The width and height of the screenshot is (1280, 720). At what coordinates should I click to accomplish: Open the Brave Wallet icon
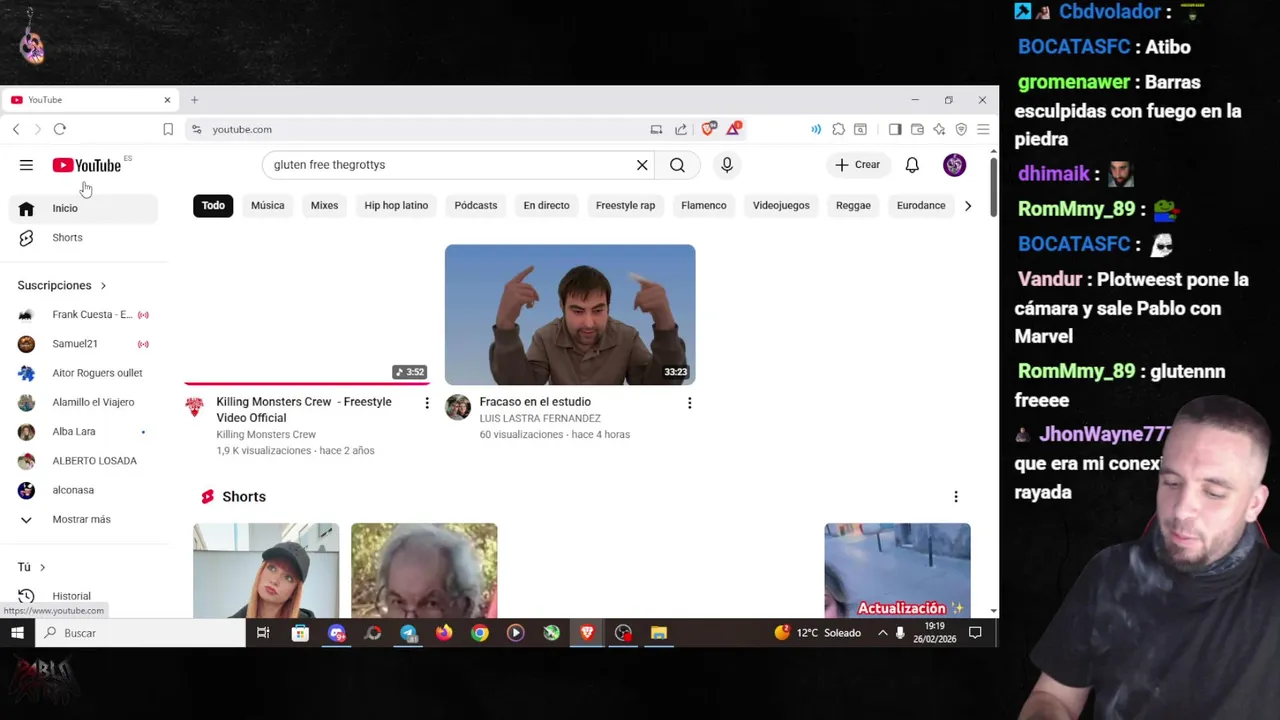coord(917,129)
